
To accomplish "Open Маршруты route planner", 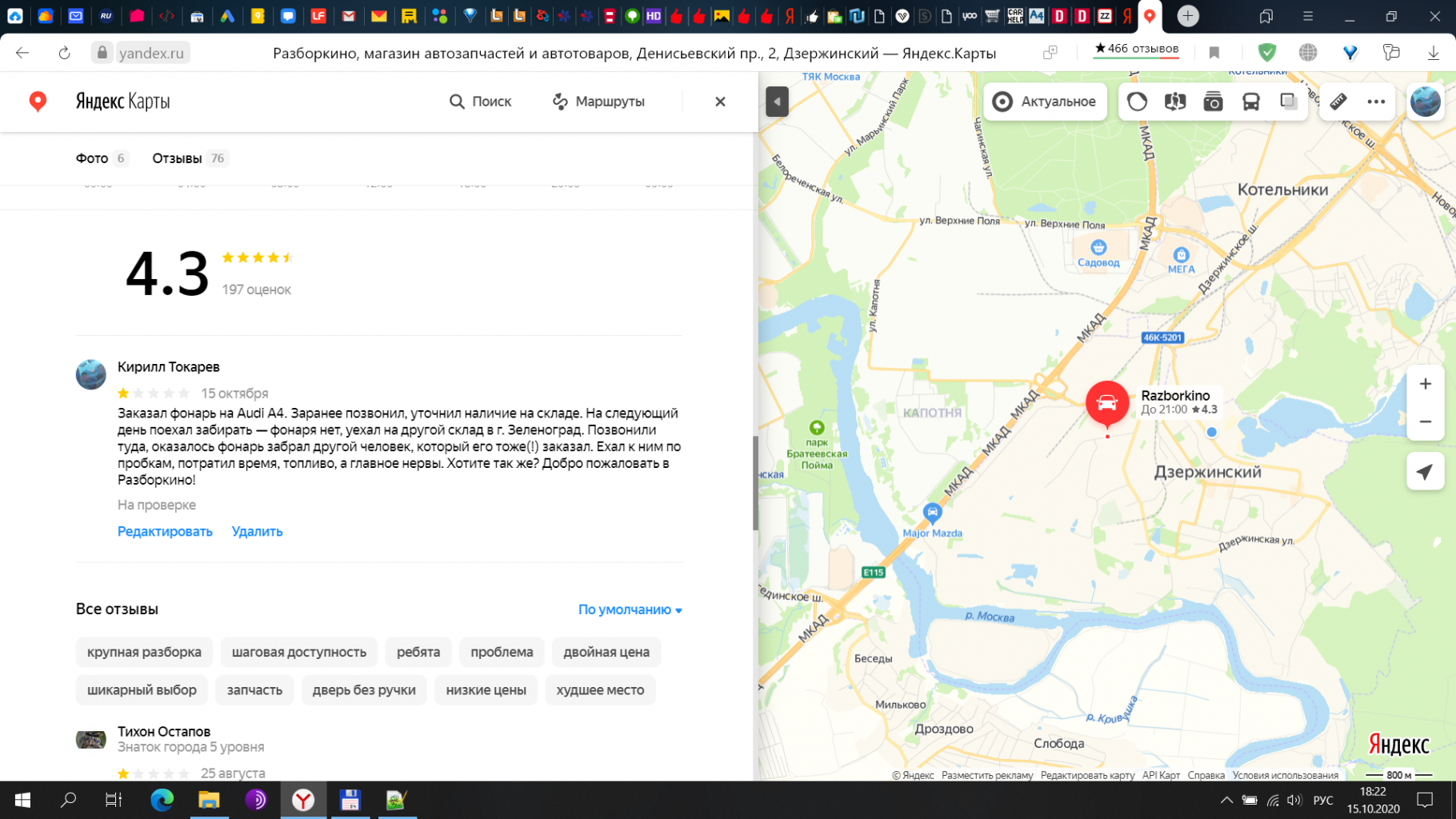I will (598, 102).
